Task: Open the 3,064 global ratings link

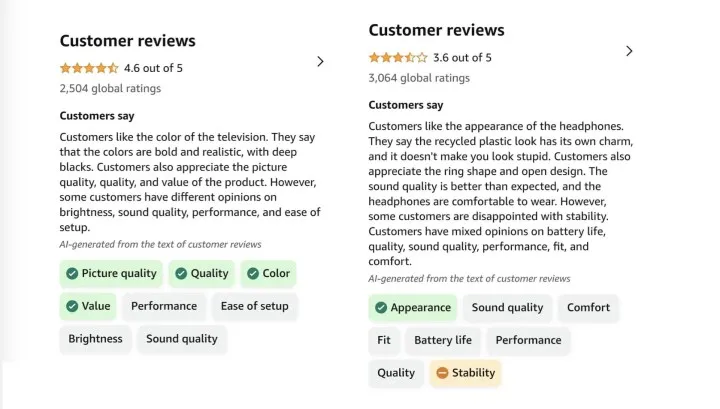Action: 419,78
